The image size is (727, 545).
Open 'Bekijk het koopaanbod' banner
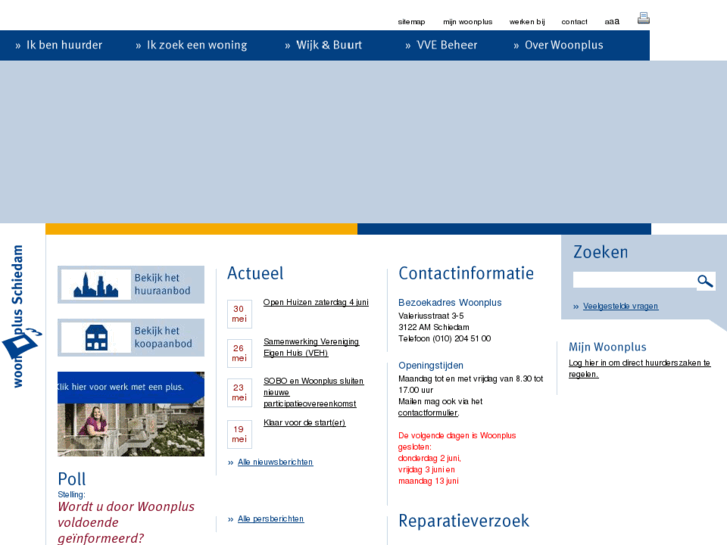tap(131, 338)
